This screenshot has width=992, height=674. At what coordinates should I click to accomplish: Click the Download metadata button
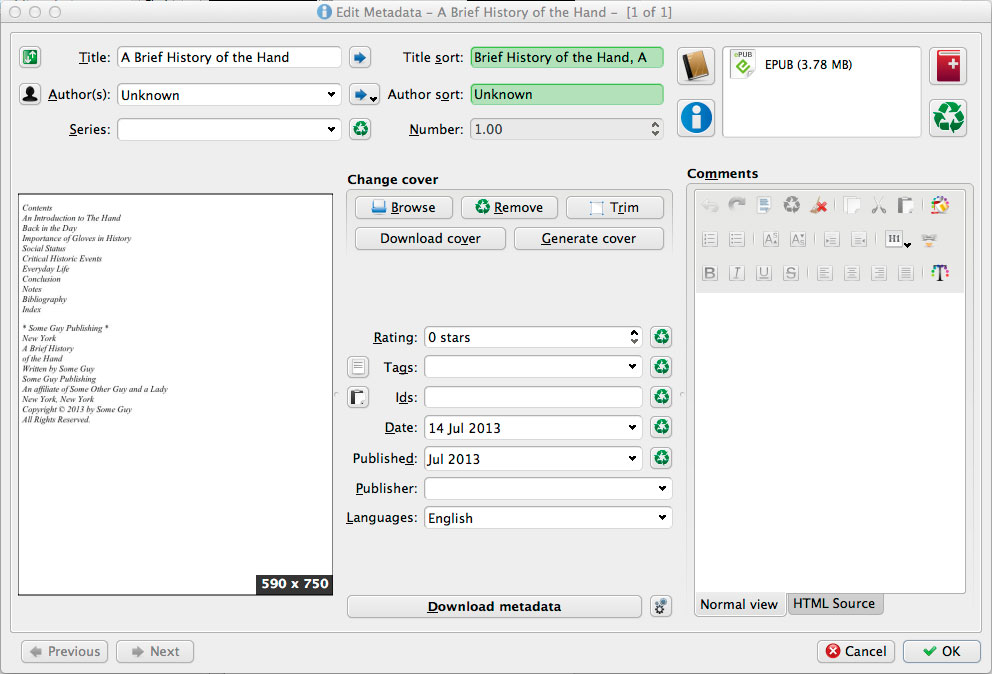[494, 606]
